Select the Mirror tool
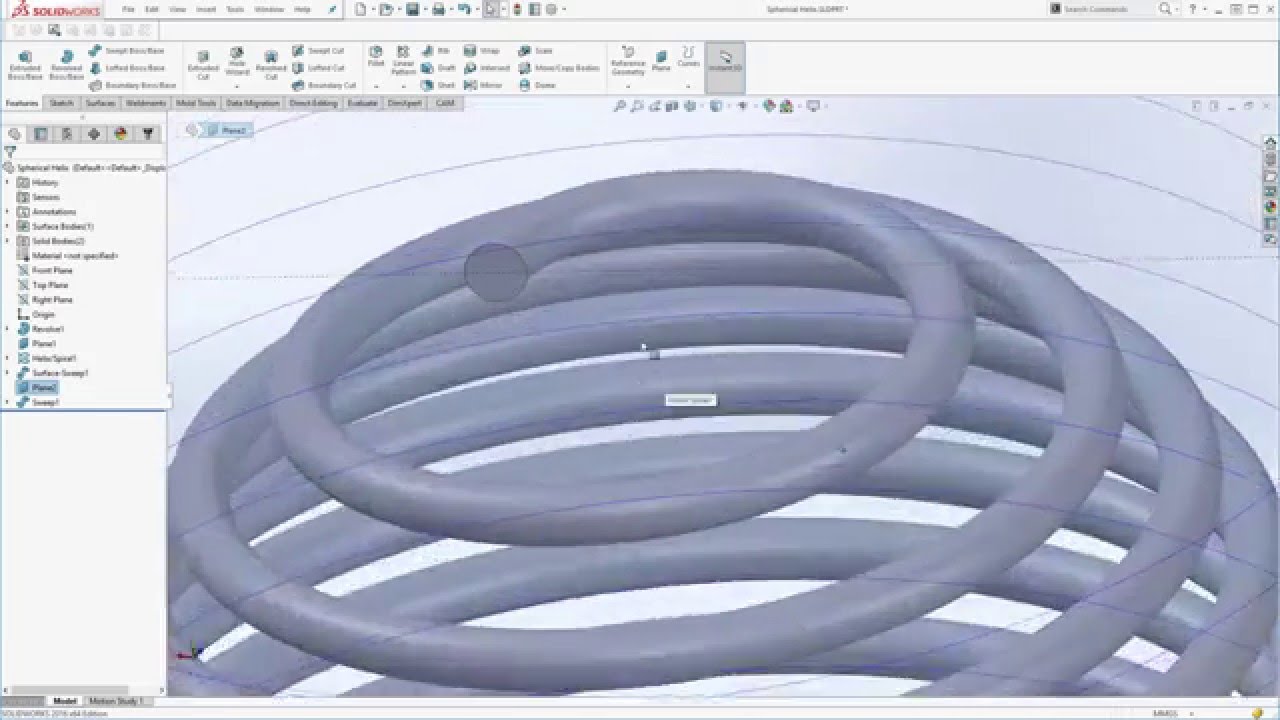 (x=483, y=85)
